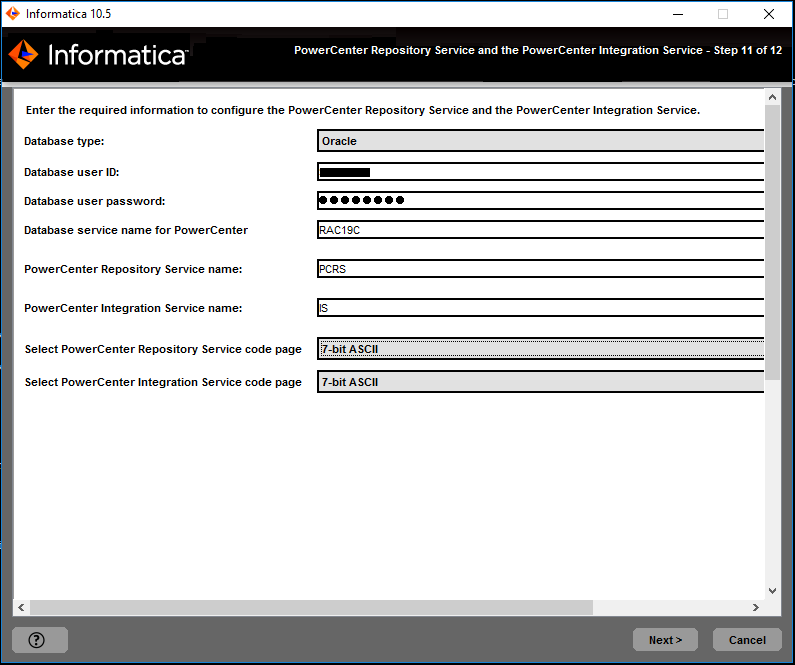Click the Repository Service name field PCRS
795x665 pixels.
coord(540,269)
